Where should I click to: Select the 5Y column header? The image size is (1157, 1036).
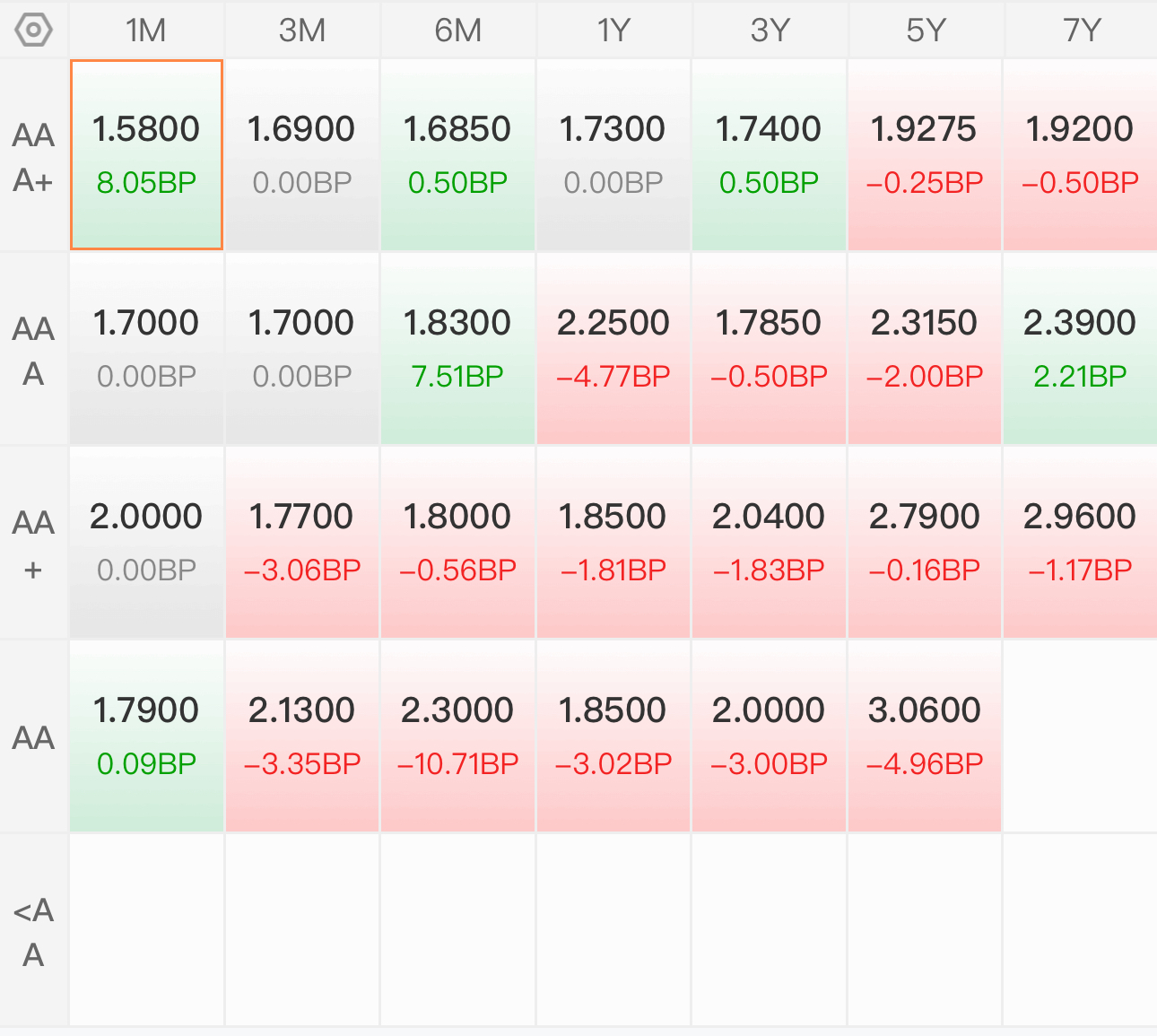point(925,30)
